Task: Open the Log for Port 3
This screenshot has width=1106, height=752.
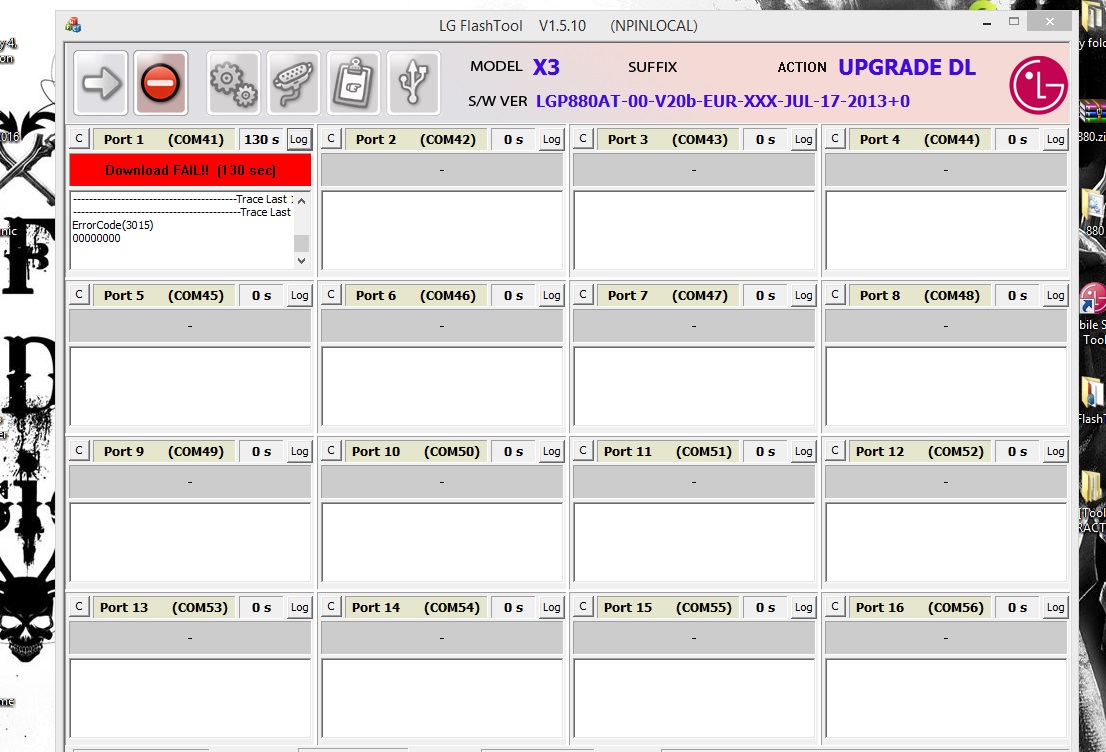Action: (803, 140)
